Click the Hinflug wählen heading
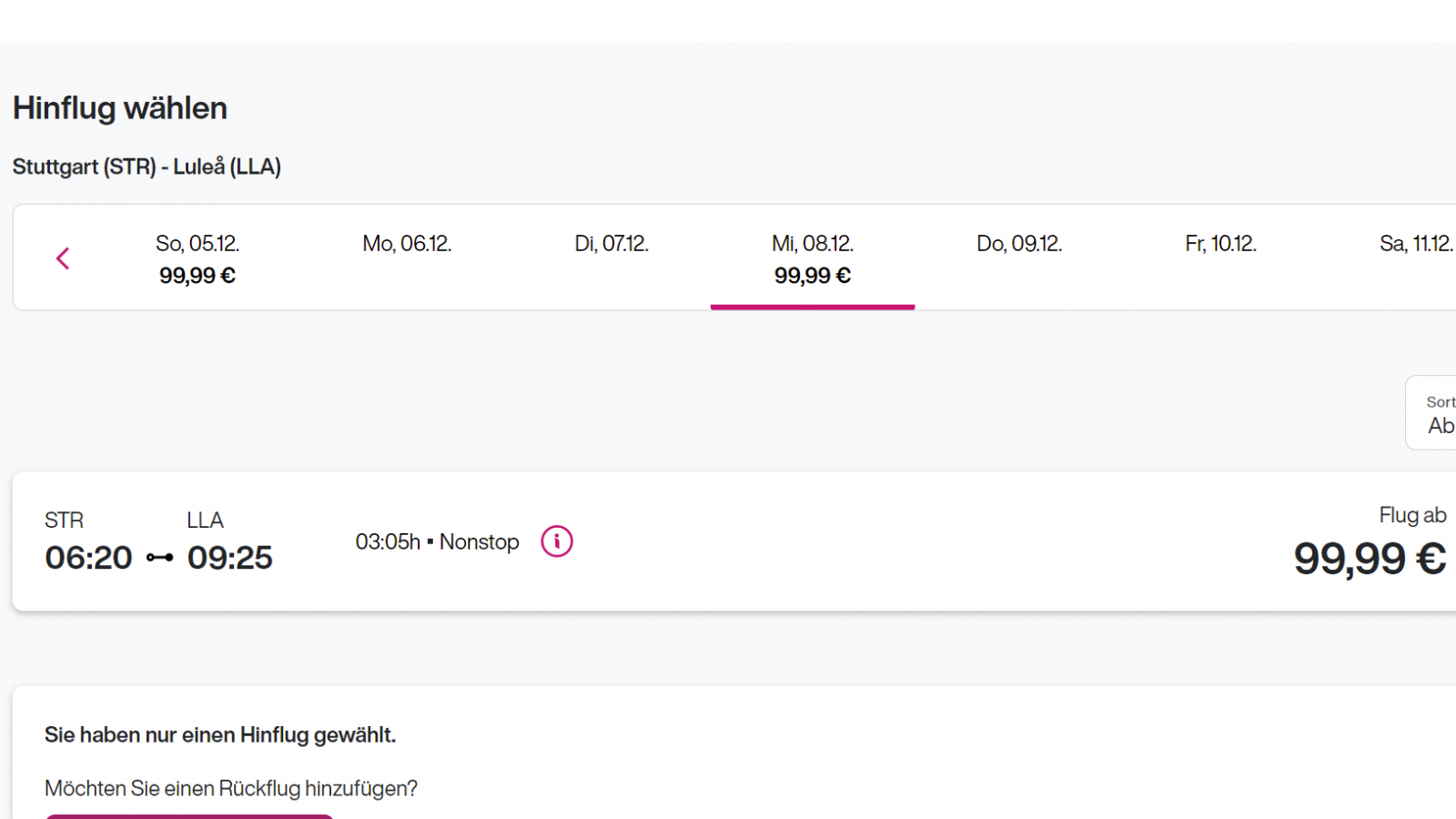This screenshot has height=819, width=1456. pyautogui.click(x=120, y=108)
